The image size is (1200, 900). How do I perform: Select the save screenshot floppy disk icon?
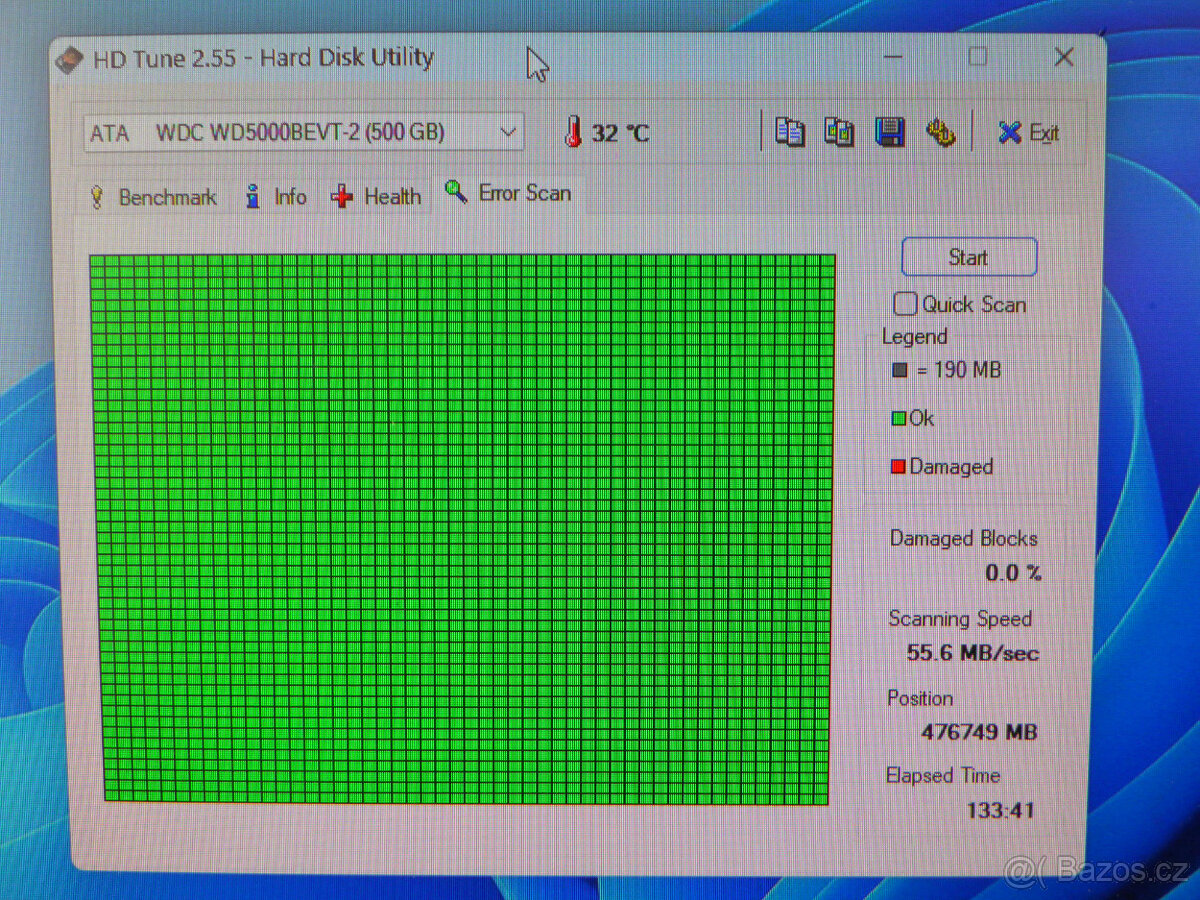click(x=891, y=131)
